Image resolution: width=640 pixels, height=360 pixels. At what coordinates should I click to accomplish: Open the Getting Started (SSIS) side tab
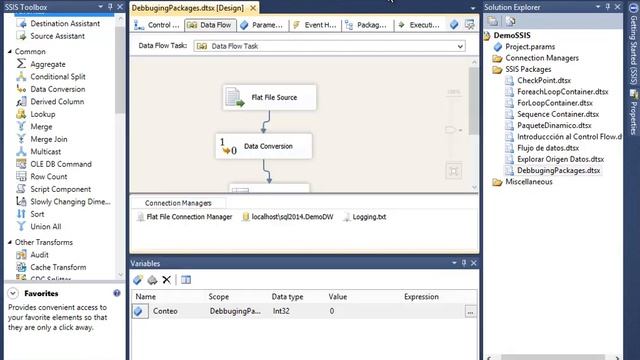click(633, 44)
